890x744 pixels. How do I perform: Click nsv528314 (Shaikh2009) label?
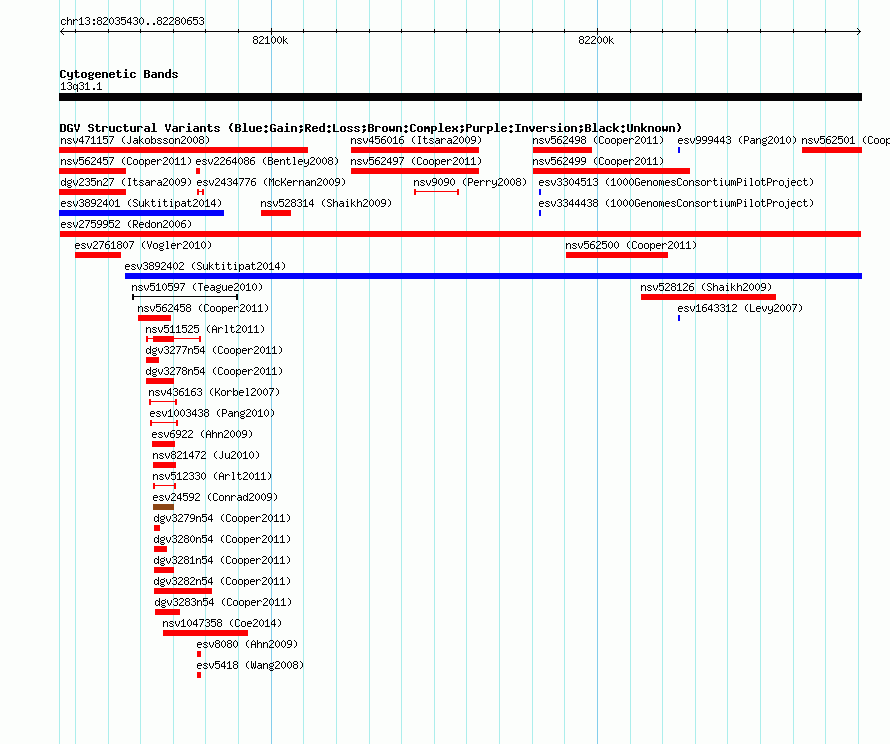point(326,203)
